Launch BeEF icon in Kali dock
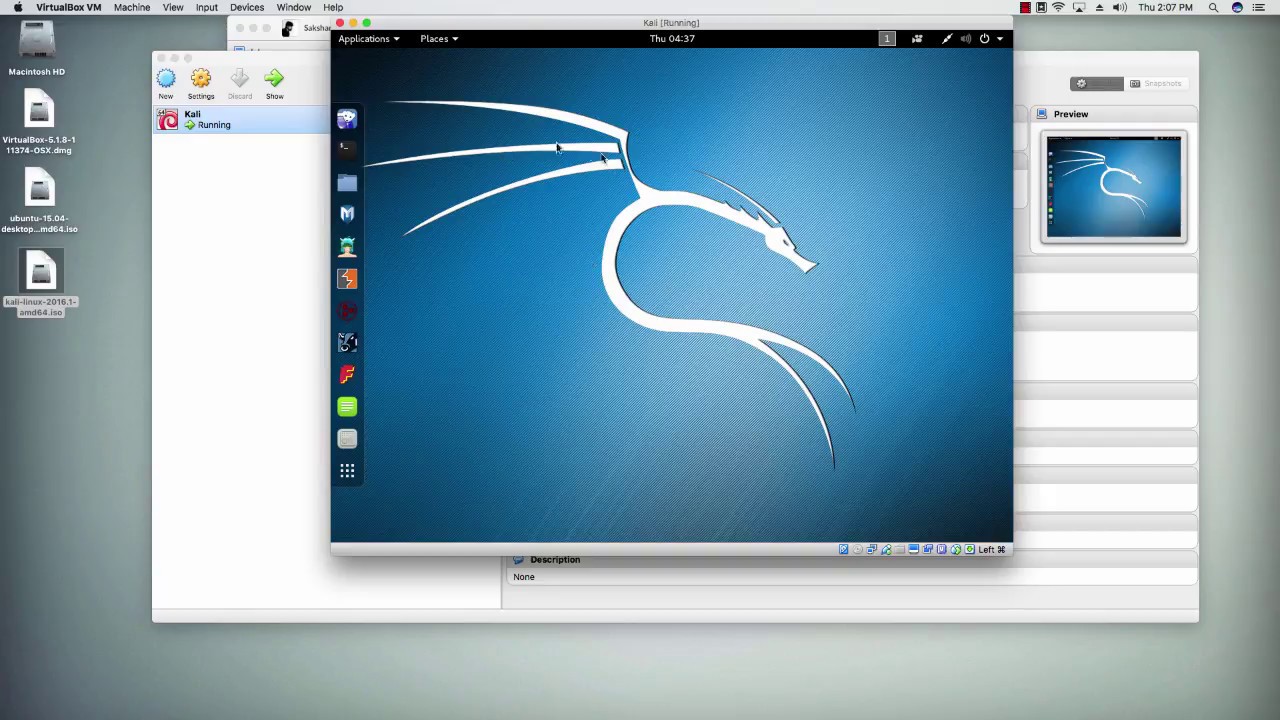This screenshot has height=720, width=1280. 347,343
